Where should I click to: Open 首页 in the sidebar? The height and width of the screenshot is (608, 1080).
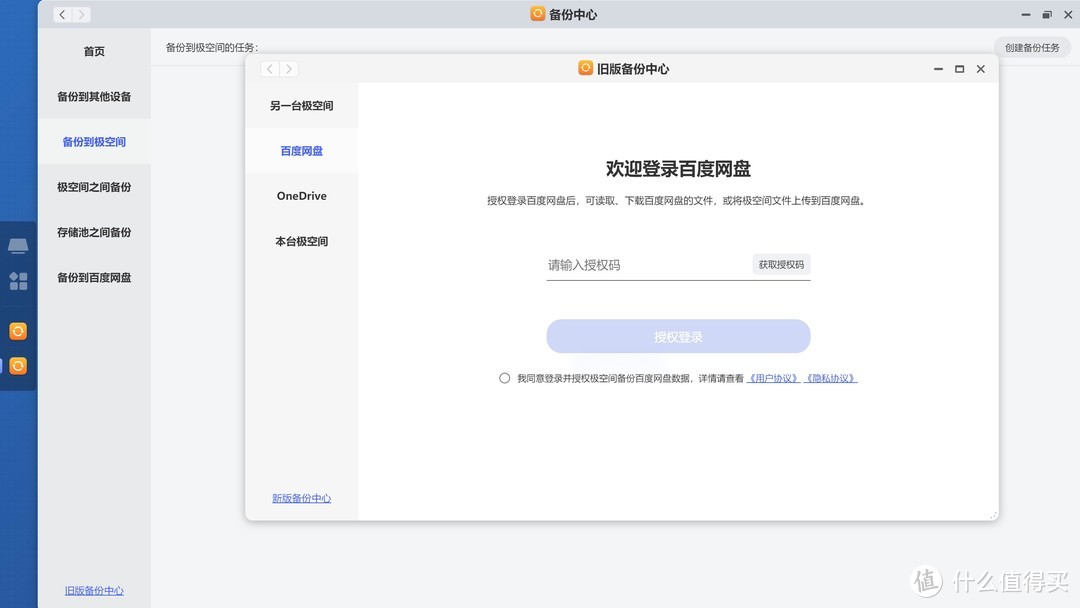pyautogui.click(x=93, y=51)
